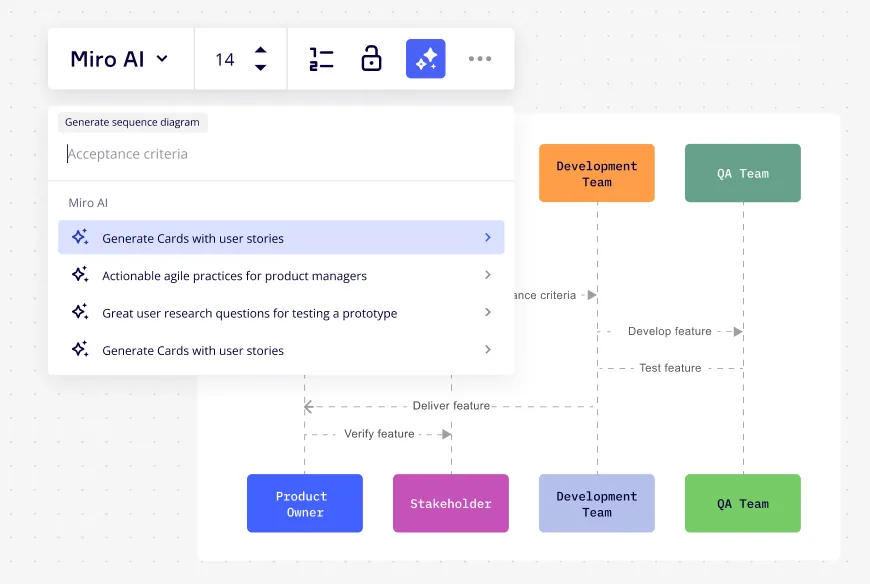Viewport: 870px width, 584px height.
Task: Expand chevron beside Actionable agile practices
Action: 488,275
